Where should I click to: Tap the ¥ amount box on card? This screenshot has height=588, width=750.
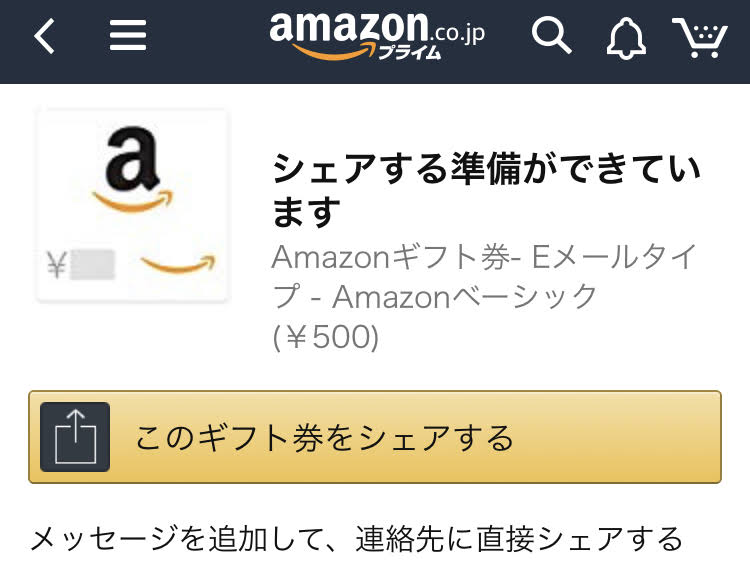(x=81, y=265)
